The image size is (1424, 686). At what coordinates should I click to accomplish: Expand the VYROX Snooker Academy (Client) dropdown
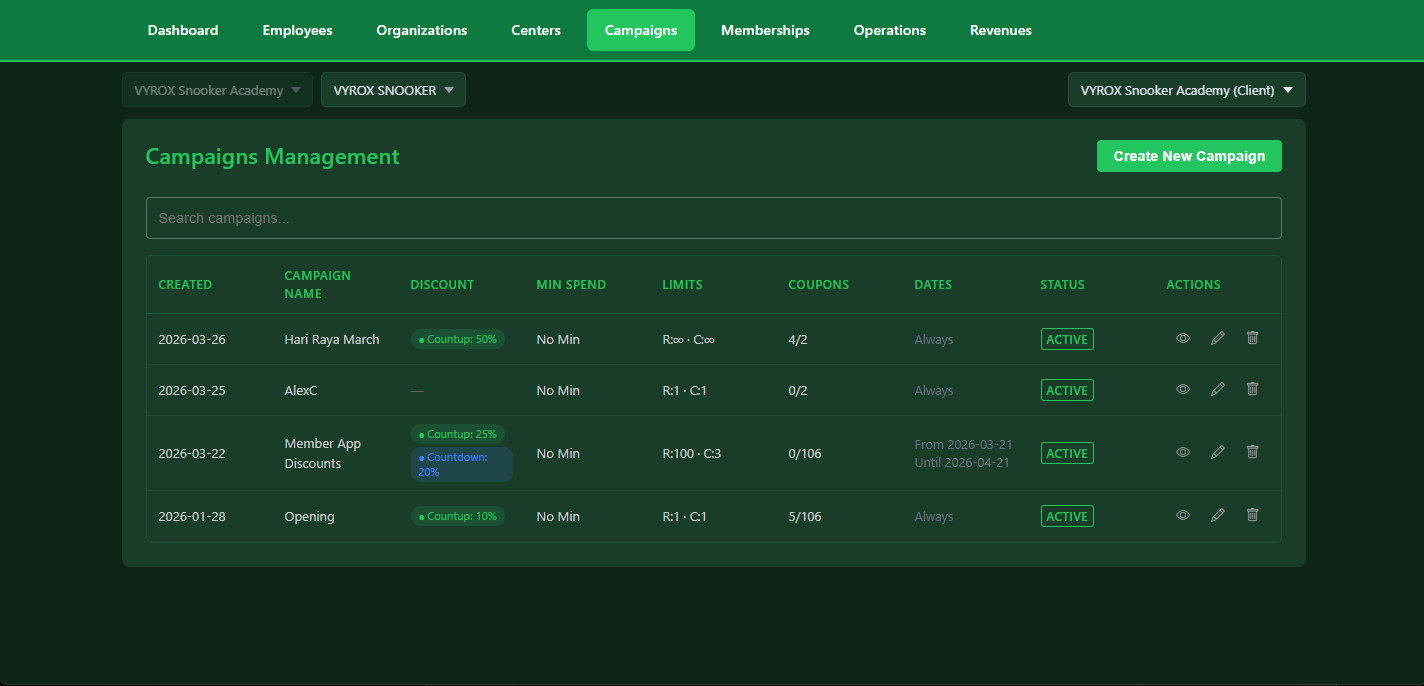pyautogui.click(x=1186, y=89)
